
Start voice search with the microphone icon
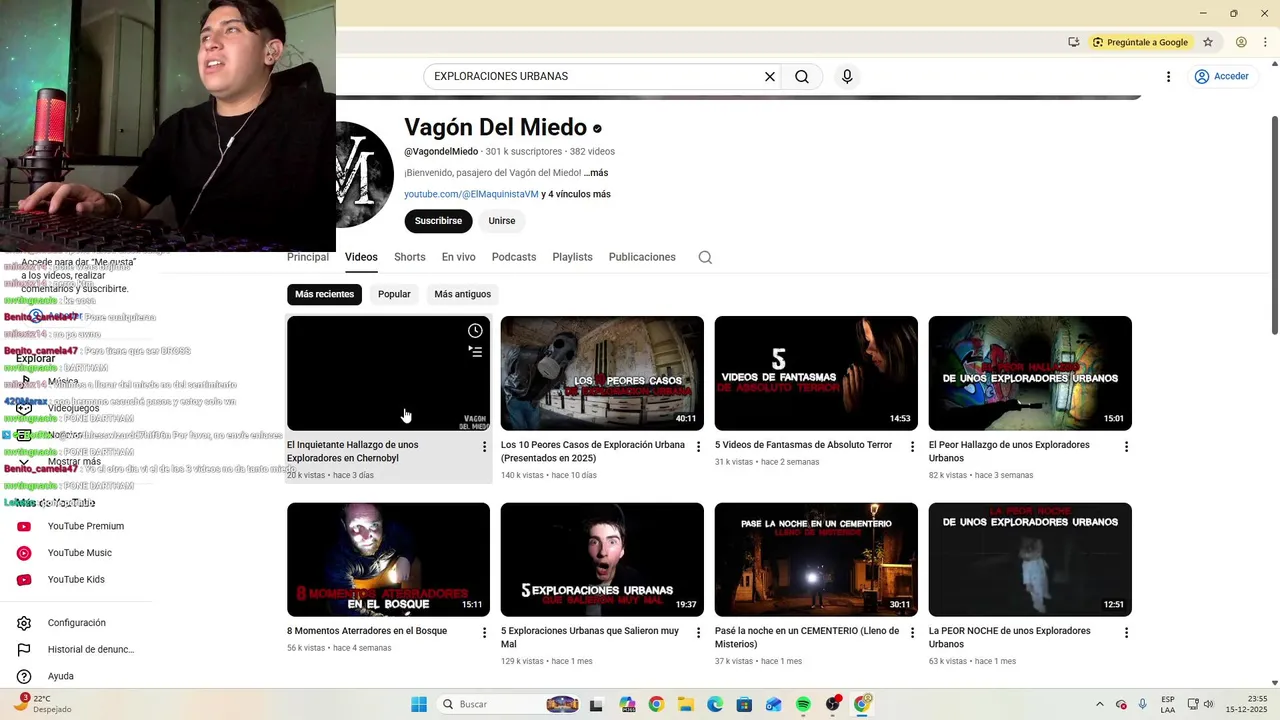tap(847, 77)
